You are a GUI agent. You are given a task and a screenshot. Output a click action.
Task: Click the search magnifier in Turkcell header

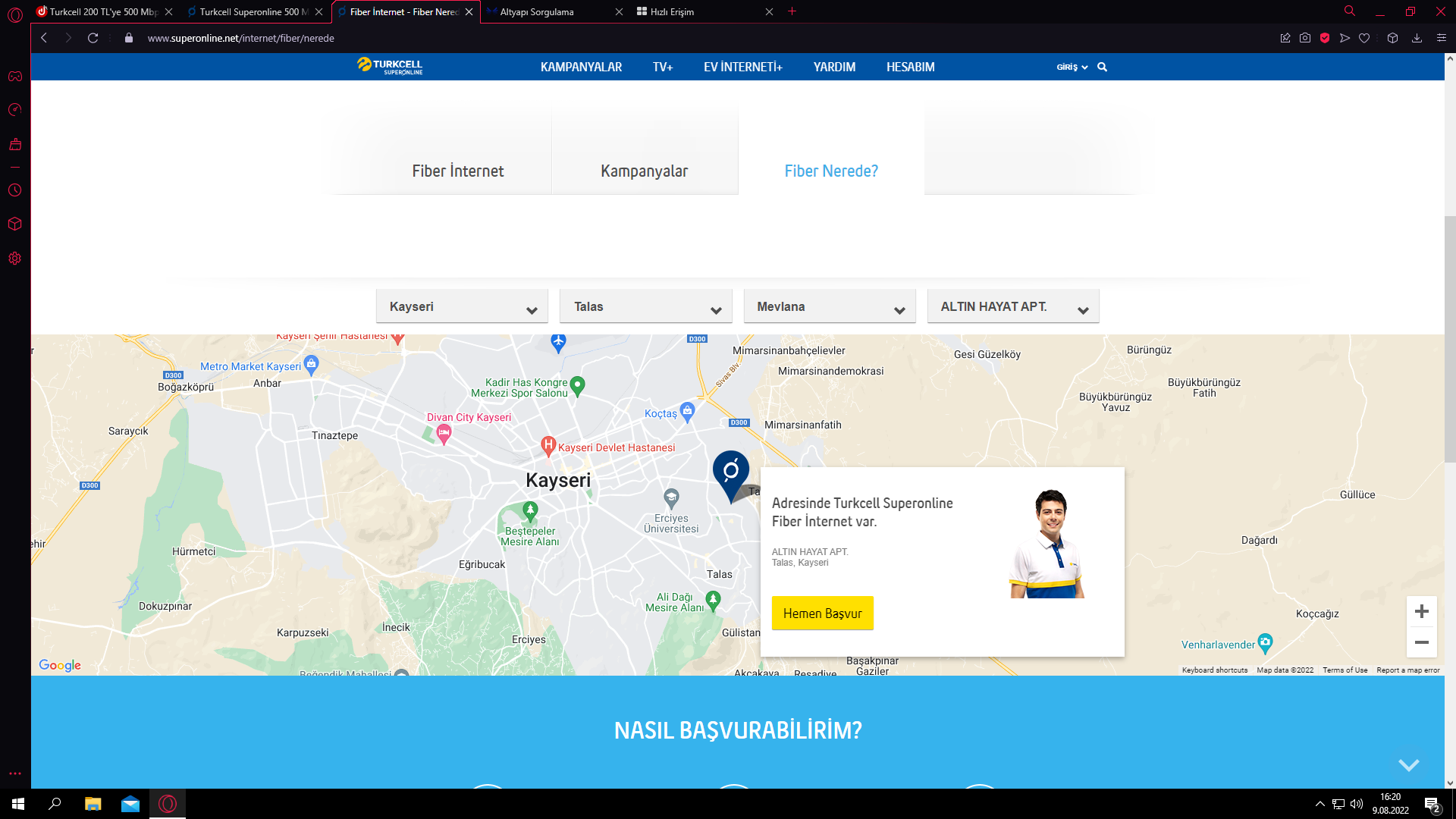pyautogui.click(x=1102, y=67)
